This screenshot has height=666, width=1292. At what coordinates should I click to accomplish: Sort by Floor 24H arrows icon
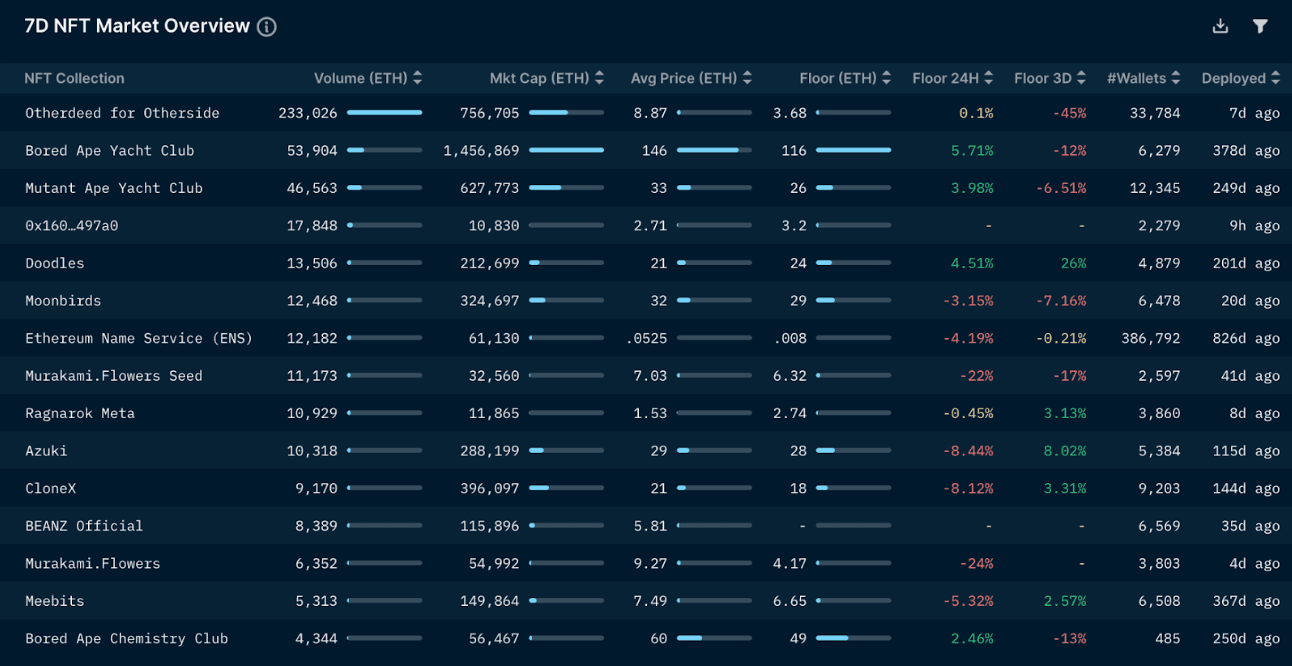(x=988, y=78)
